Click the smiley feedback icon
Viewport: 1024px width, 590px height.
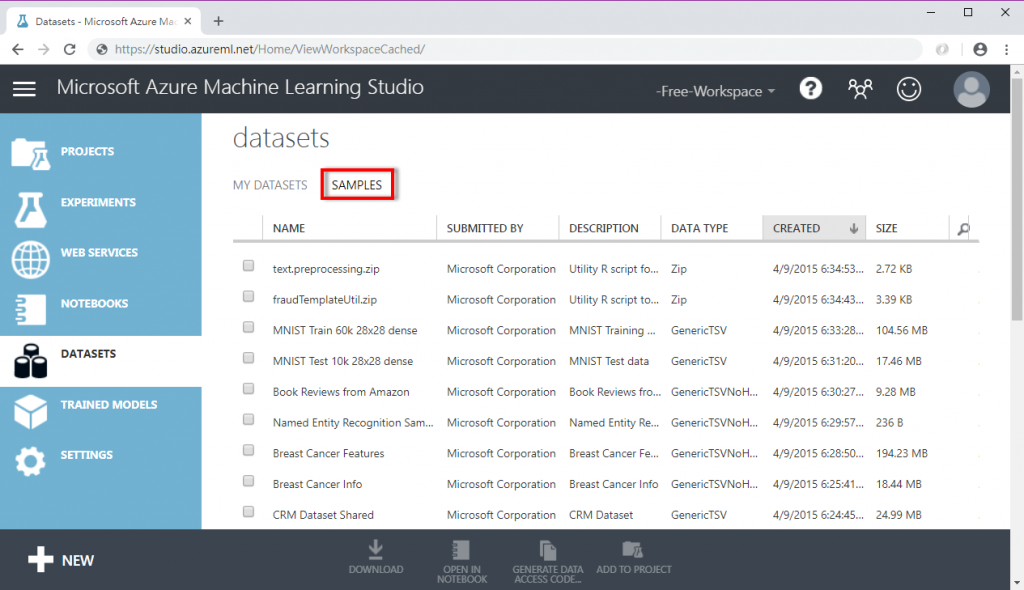908,89
